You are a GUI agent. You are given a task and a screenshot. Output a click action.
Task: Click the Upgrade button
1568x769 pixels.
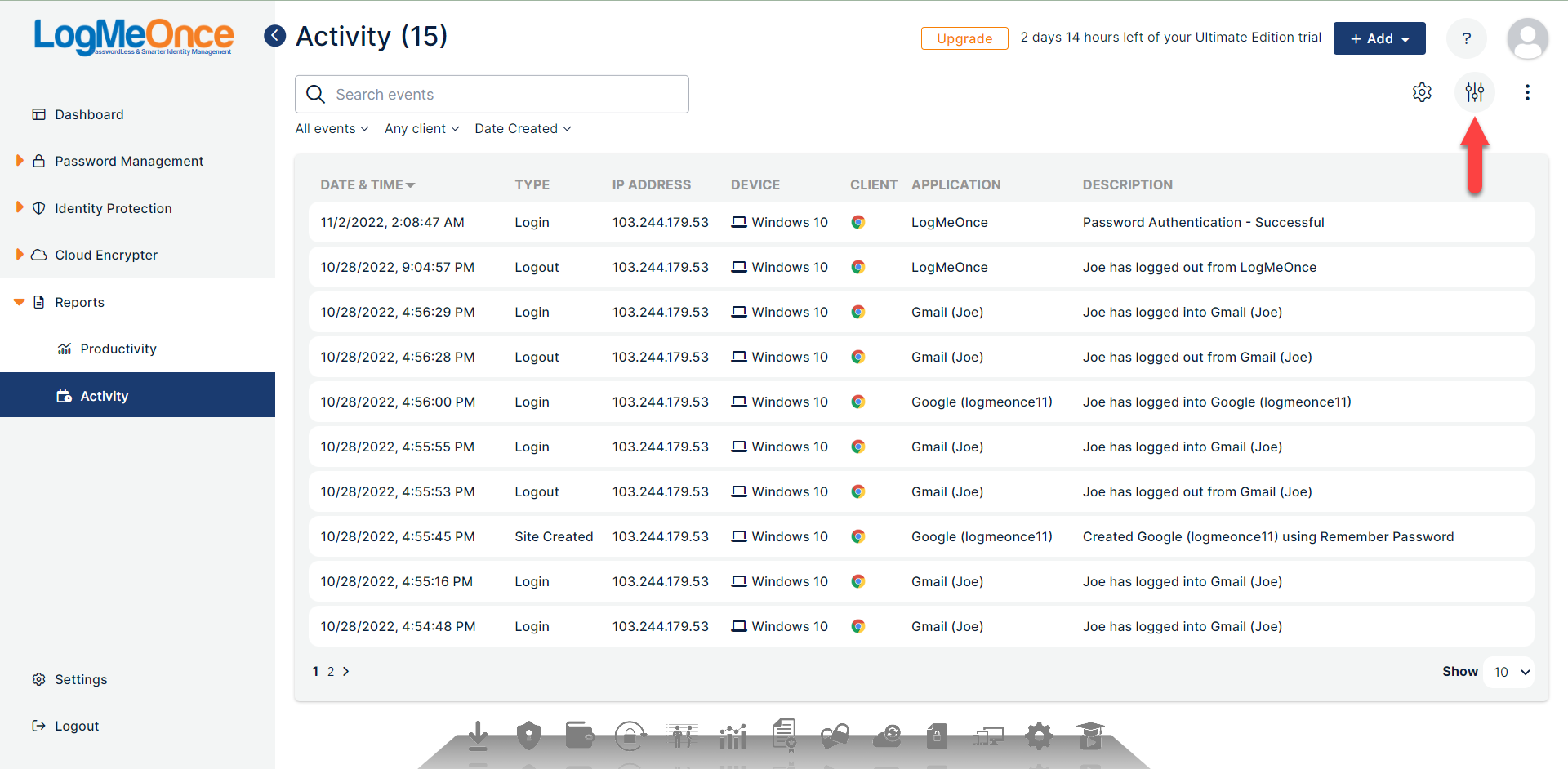coord(964,38)
